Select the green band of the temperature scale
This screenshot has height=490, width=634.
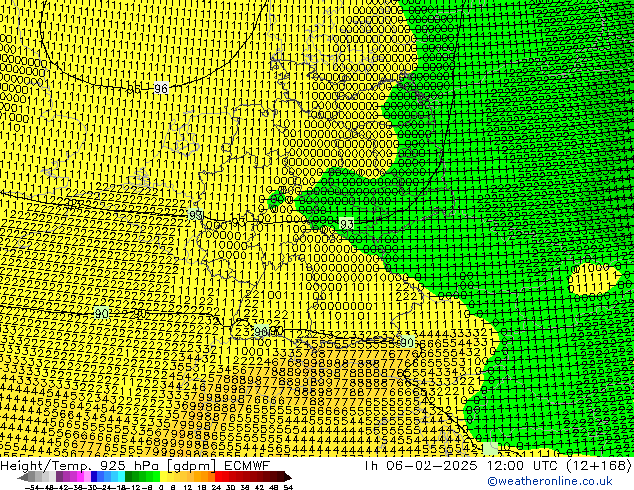click(142, 477)
